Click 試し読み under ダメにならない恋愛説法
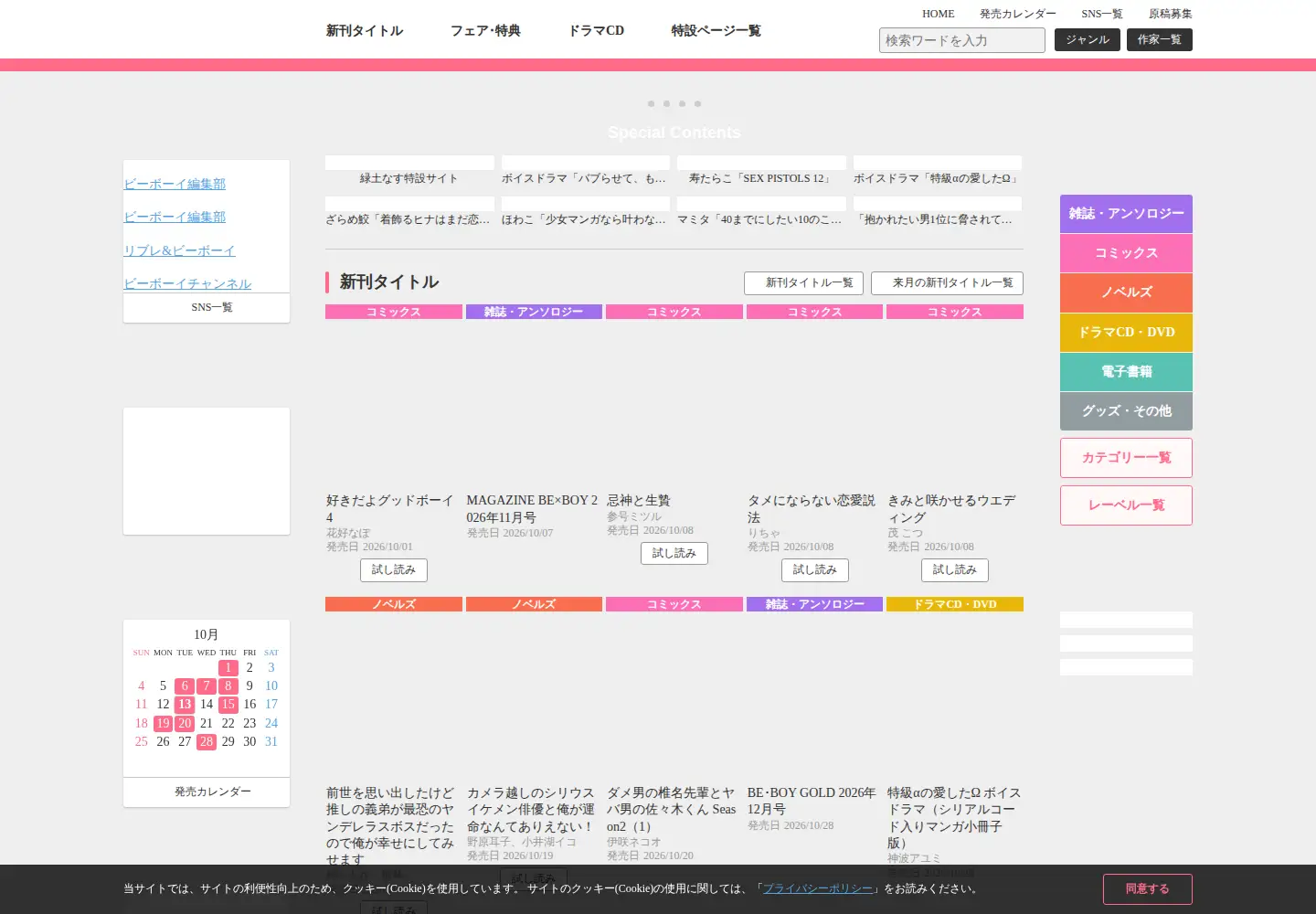1316x914 pixels. (815, 570)
